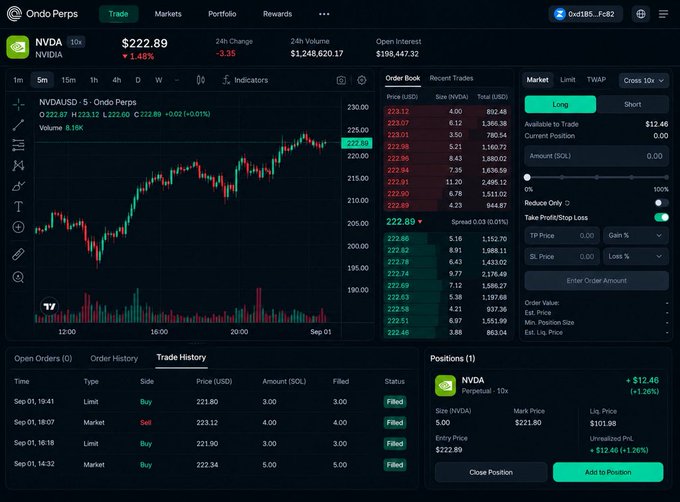This screenshot has width=680, height=502.
Task: Select the Fibonacci retracement tool
Action: tap(18, 145)
